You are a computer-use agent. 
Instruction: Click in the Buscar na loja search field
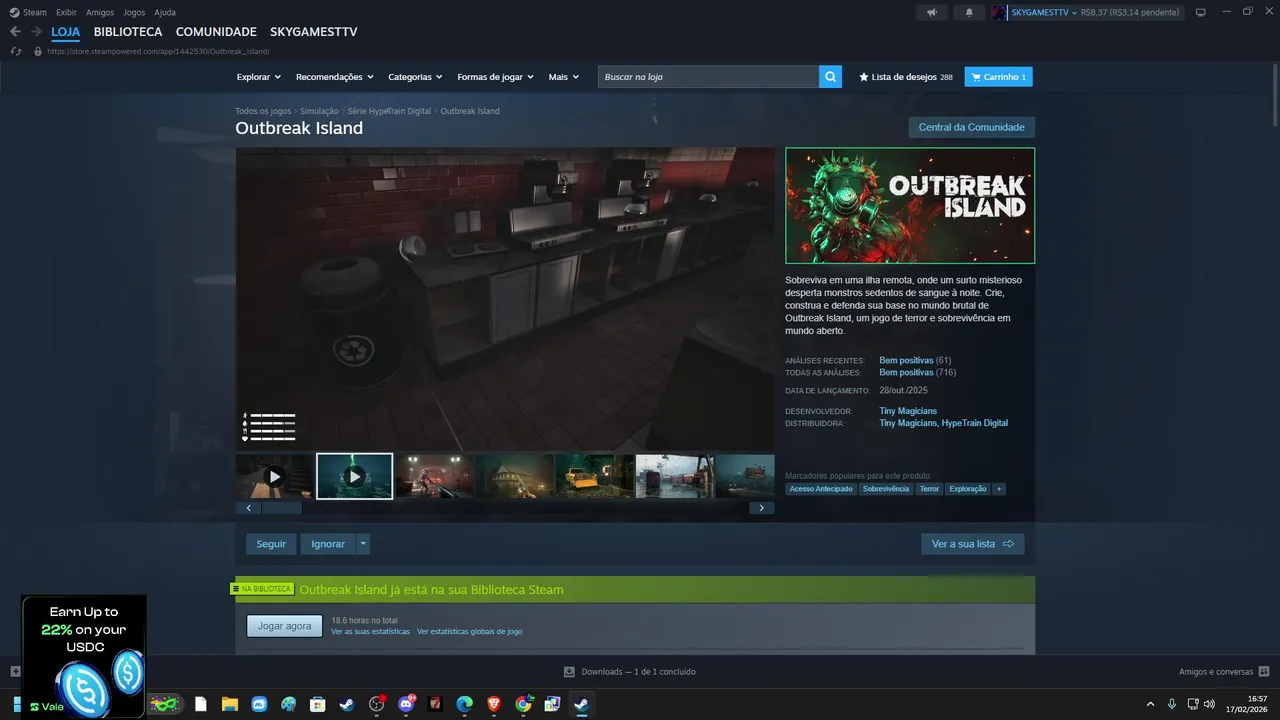click(708, 77)
